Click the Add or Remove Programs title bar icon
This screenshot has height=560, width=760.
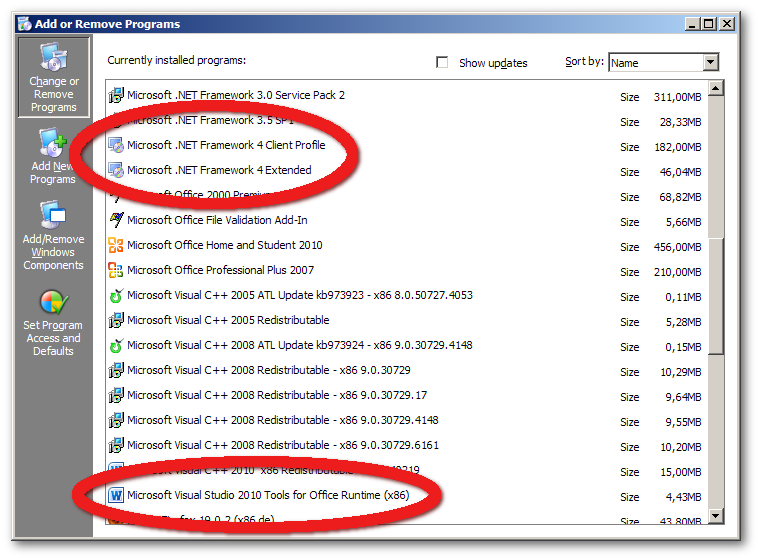(x=24, y=24)
